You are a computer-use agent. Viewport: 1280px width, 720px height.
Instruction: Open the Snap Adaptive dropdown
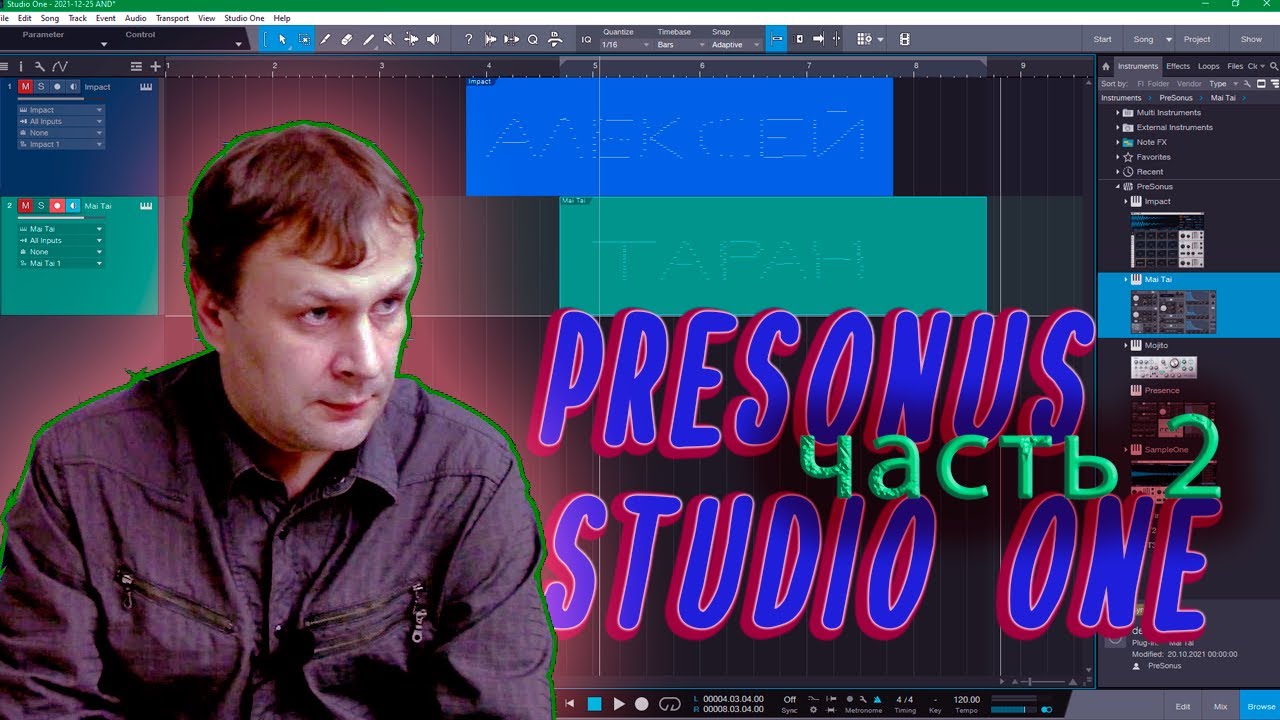pyautogui.click(x=735, y=45)
